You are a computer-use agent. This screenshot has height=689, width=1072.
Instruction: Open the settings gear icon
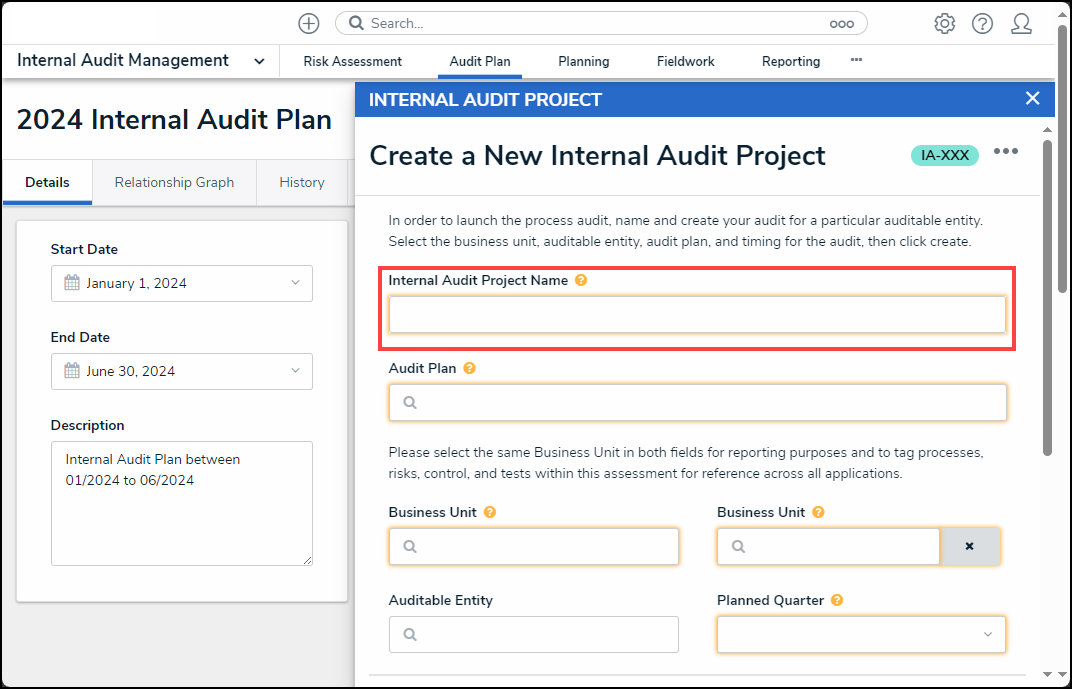pyautogui.click(x=944, y=24)
